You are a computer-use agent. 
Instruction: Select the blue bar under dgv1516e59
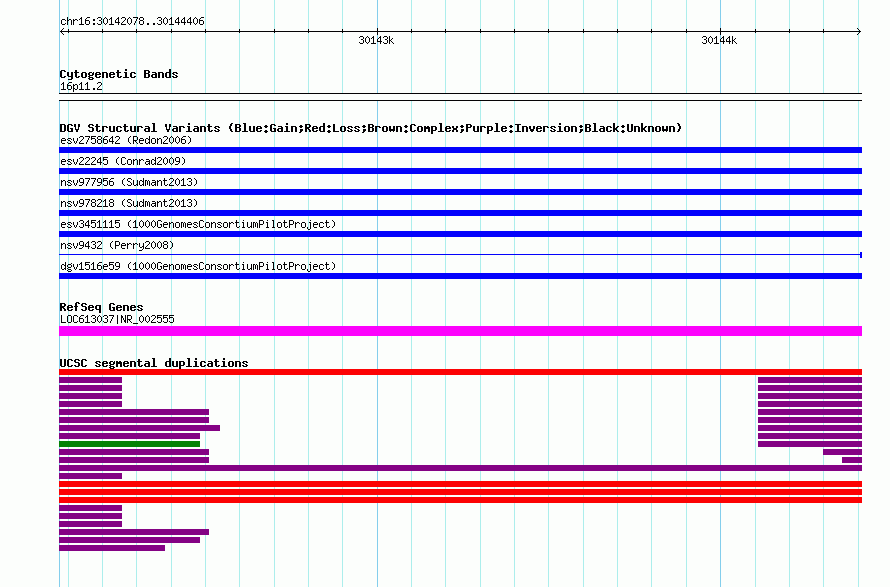pyautogui.click(x=460, y=276)
